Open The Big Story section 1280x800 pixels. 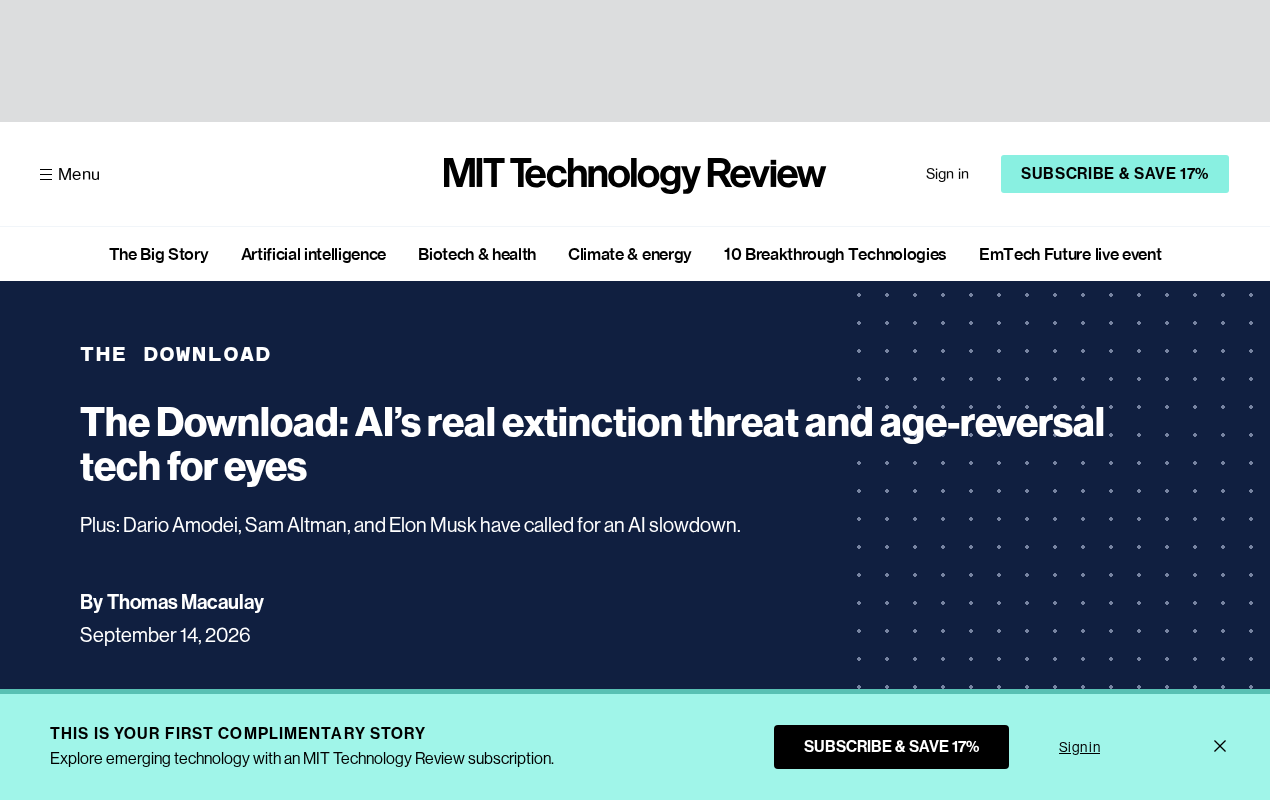[159, 254]
